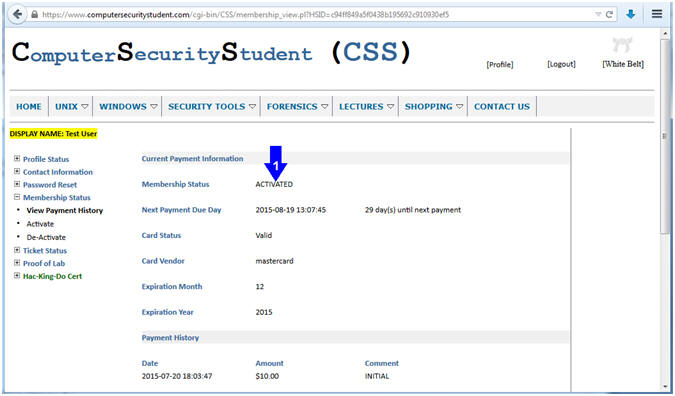Click the 'ACTIVATED' membership status value

pos(274,184)
